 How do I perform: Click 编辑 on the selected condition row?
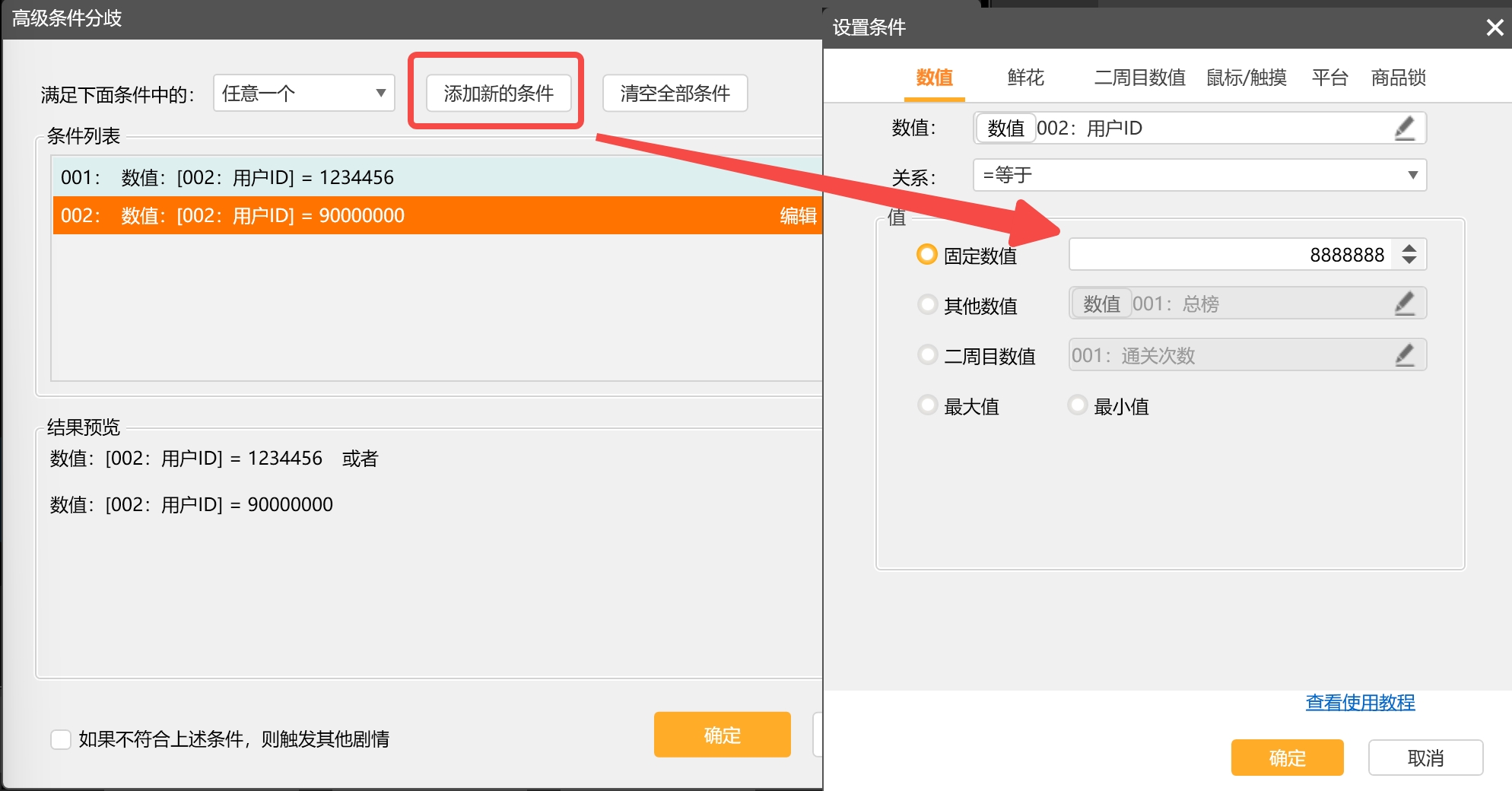tap(798, 216)
